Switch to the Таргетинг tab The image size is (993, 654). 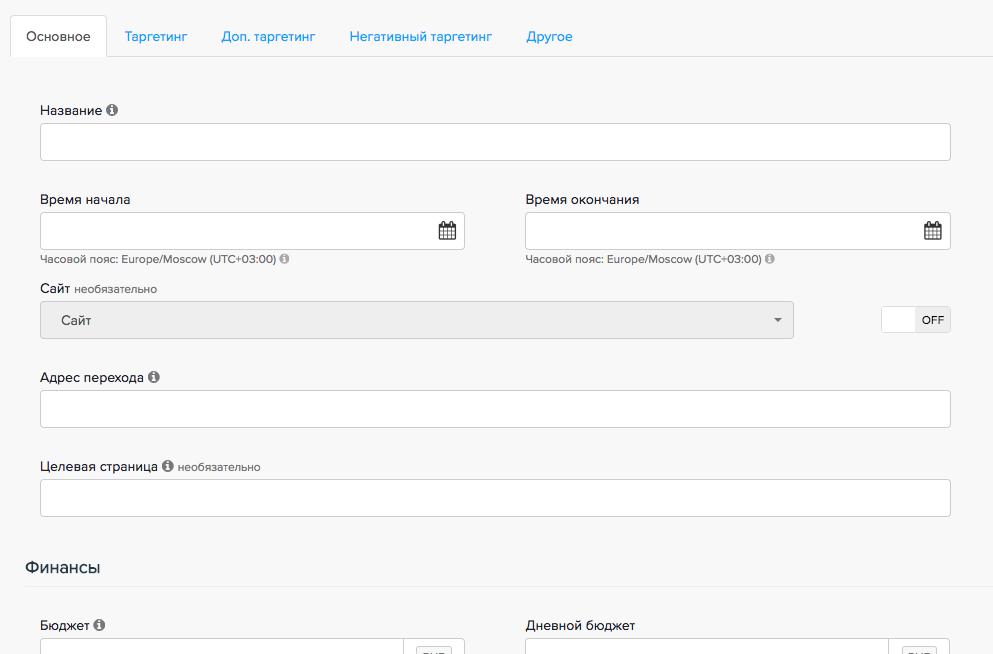tap(156, 37)
